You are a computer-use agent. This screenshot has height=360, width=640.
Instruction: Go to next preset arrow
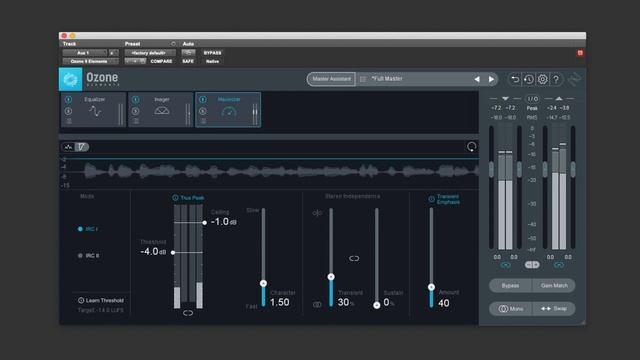491,79
